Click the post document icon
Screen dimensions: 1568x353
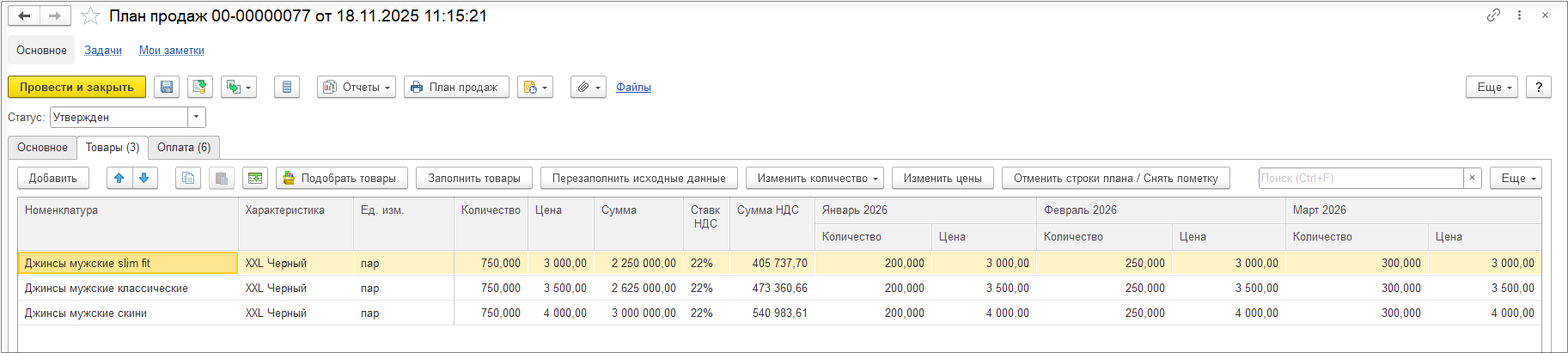[200, 87]
